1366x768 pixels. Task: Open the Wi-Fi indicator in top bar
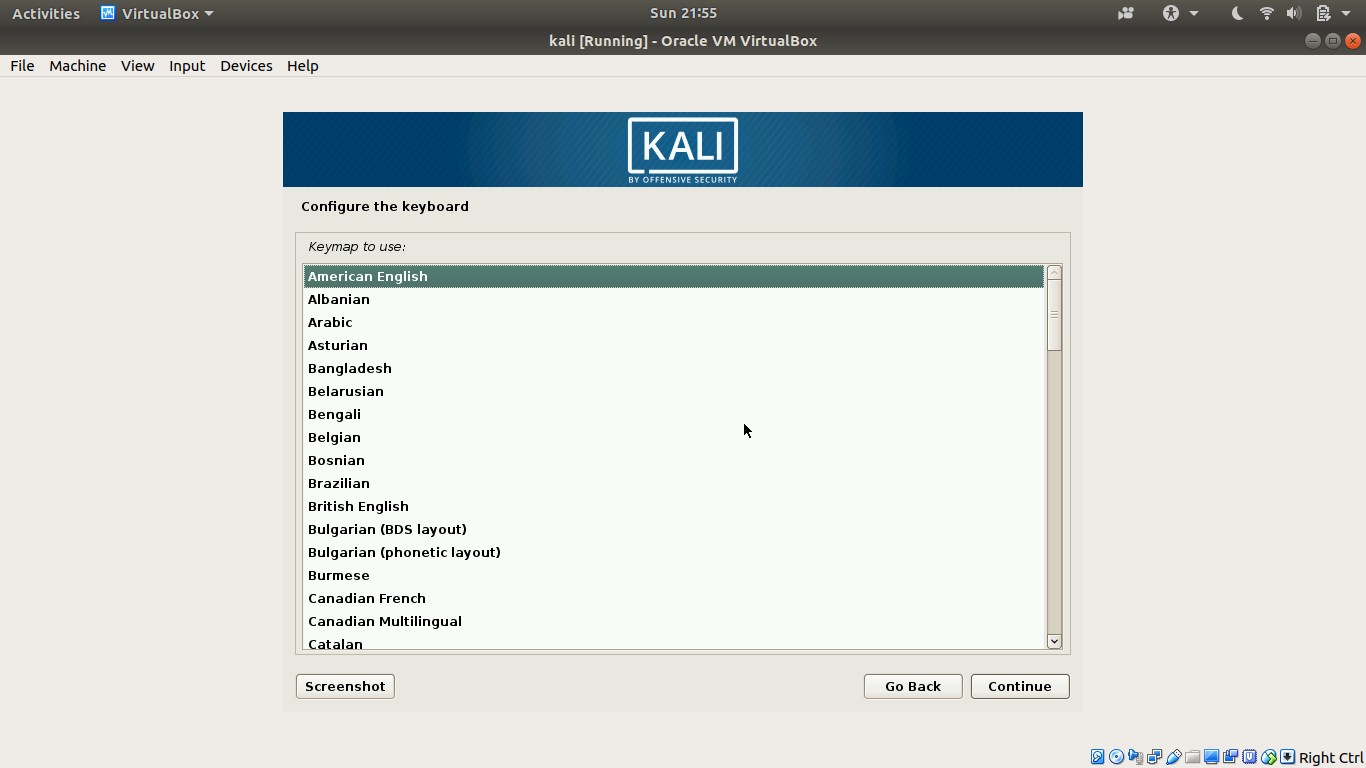click(1266, 13)
